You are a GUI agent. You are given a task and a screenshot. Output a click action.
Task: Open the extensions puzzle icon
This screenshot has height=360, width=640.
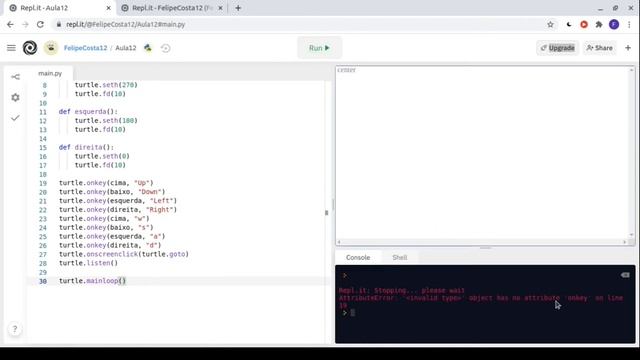tap(599, 24)
